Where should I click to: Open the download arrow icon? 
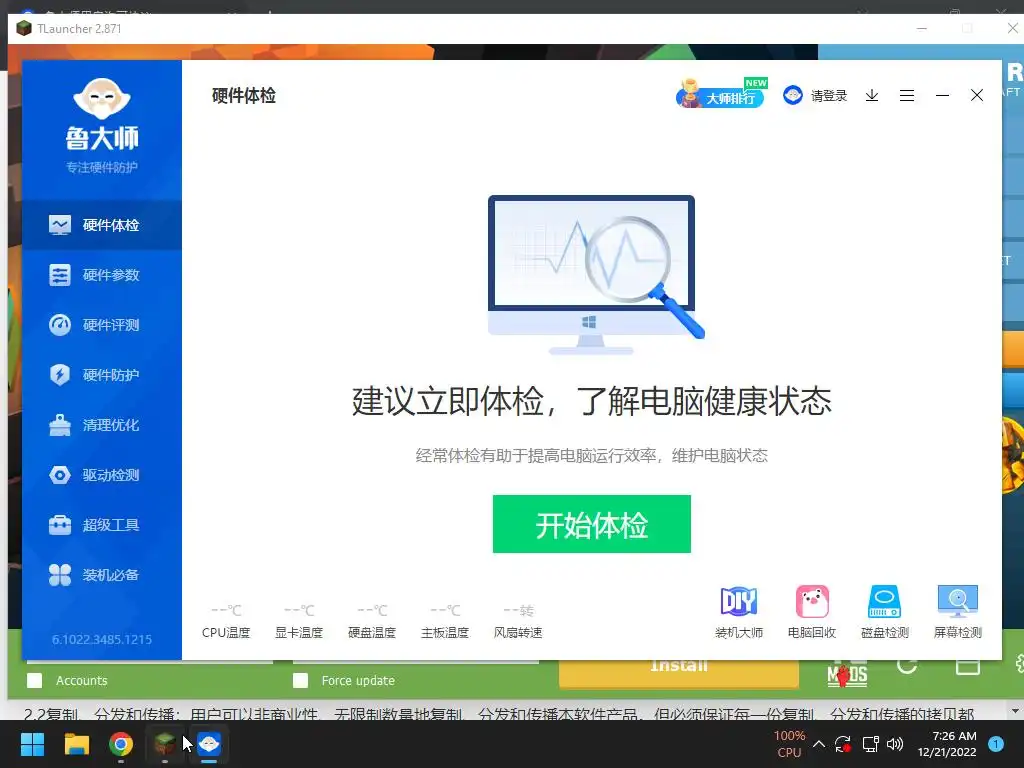[872, 96]
